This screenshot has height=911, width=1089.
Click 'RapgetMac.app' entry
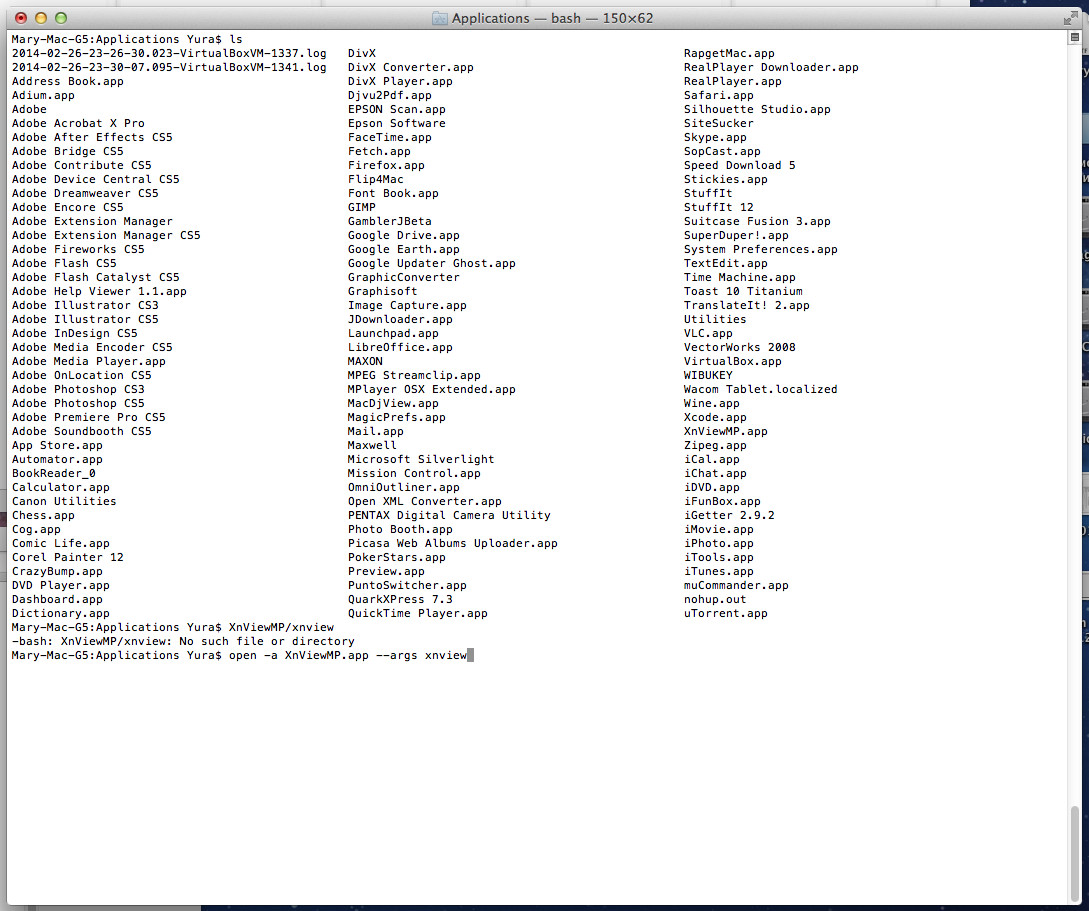point(729,53)
